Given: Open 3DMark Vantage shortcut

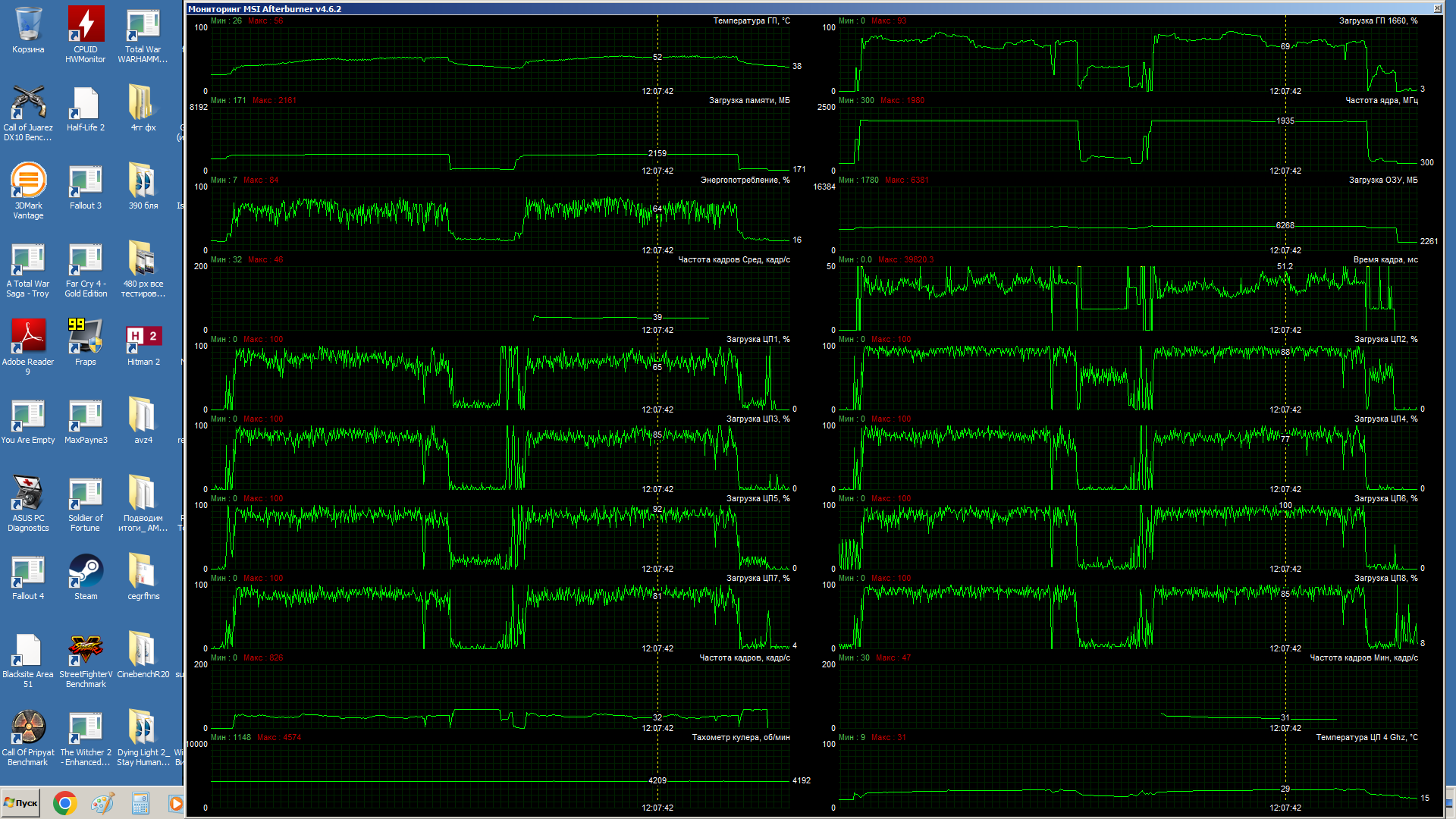Looking at the screenshot, I should pyautogui.click(x=28, y=182).
